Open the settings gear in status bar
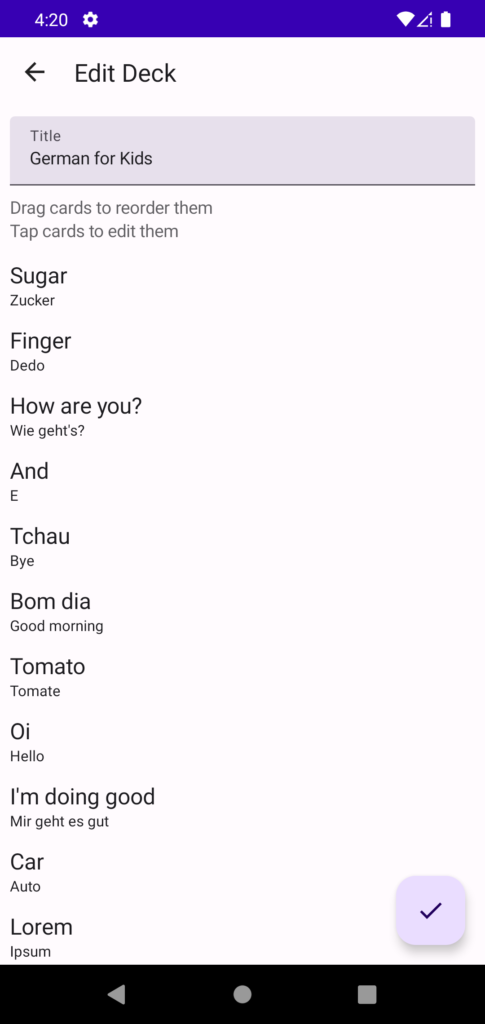This screenshot has width=485, height=1024. (x=90, y=20)
